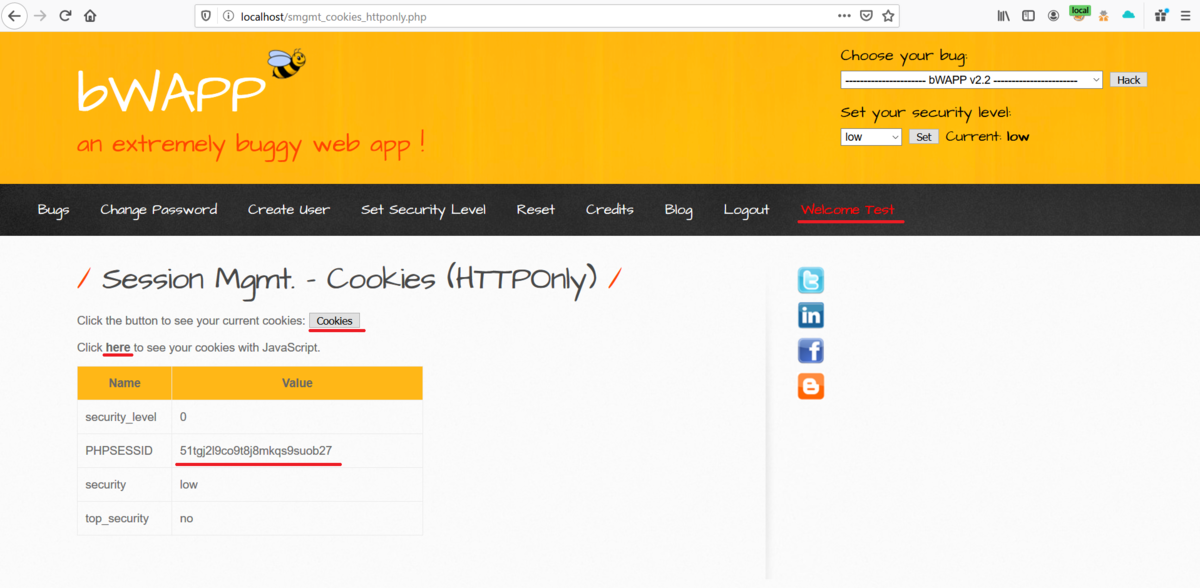
Task: Click the bWAPP bee logo
Action: coord(287,64)
